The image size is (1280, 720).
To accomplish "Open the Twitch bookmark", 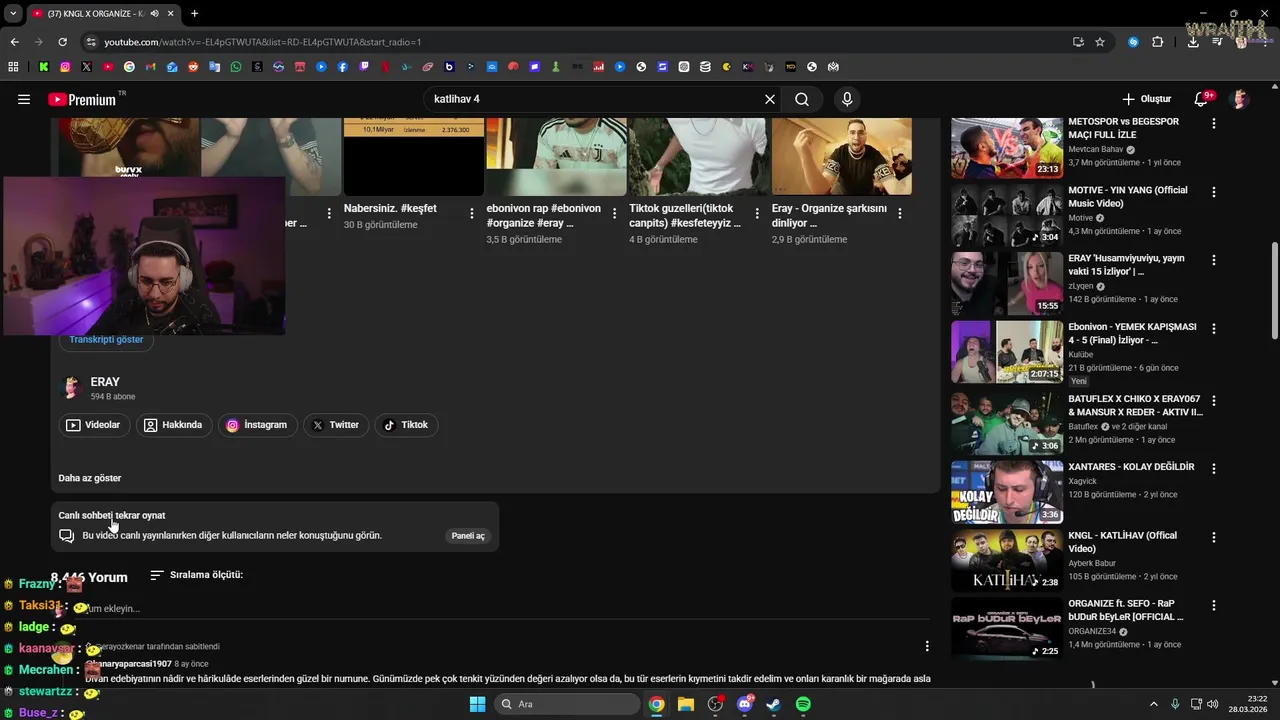I will 364,67.
